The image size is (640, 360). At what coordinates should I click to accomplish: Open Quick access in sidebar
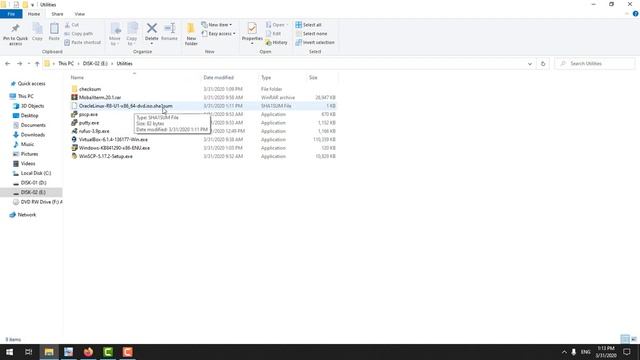31,84
